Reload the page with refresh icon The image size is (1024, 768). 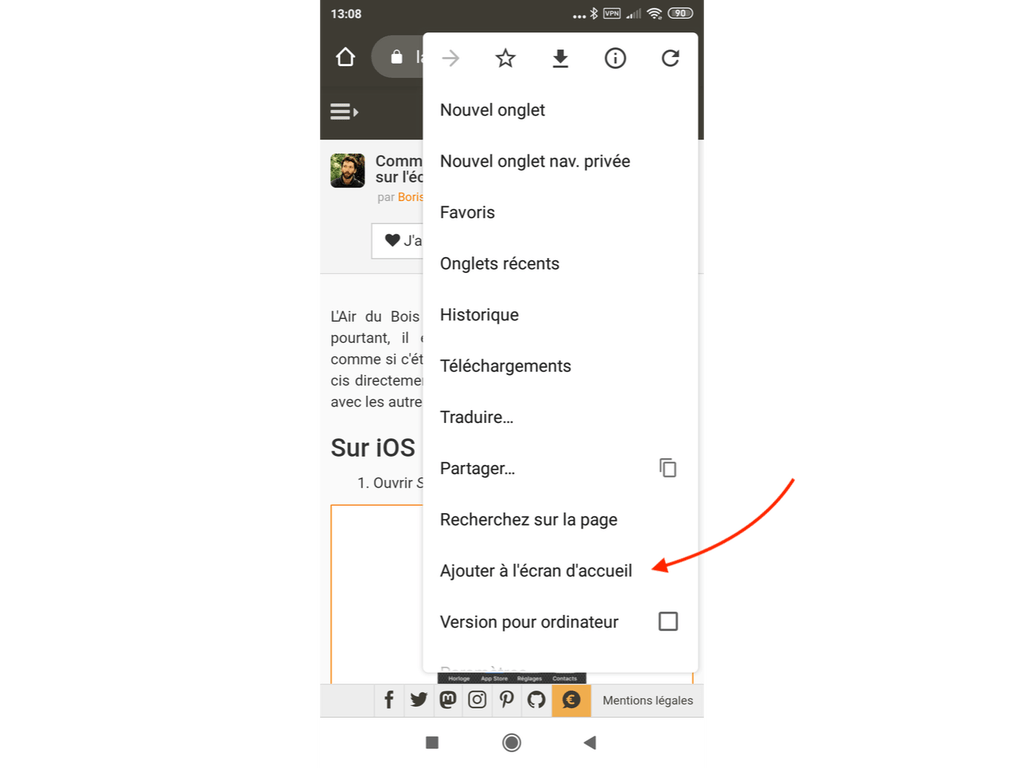coord(670,58)
